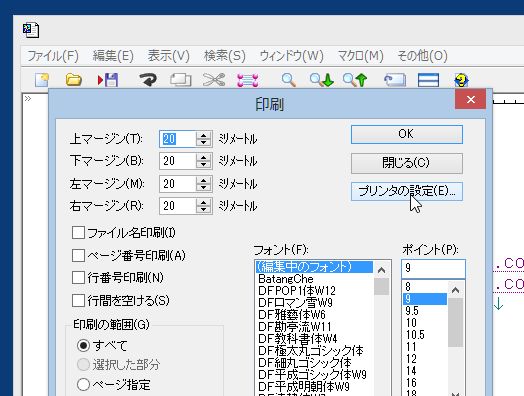Viewport: 524px width, 396px height.
Task: Open the 表示(V) menu
Action: pos(168,56)
